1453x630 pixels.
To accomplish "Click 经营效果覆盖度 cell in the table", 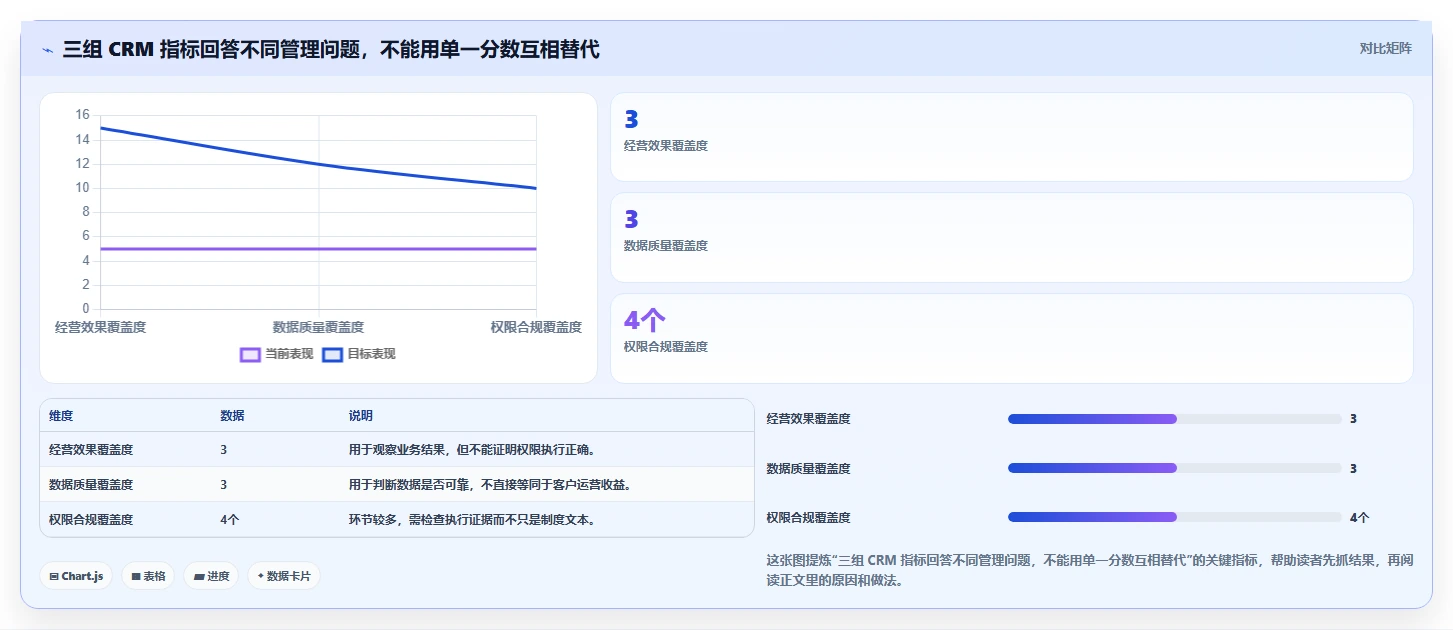I will (x=91, y=450).
